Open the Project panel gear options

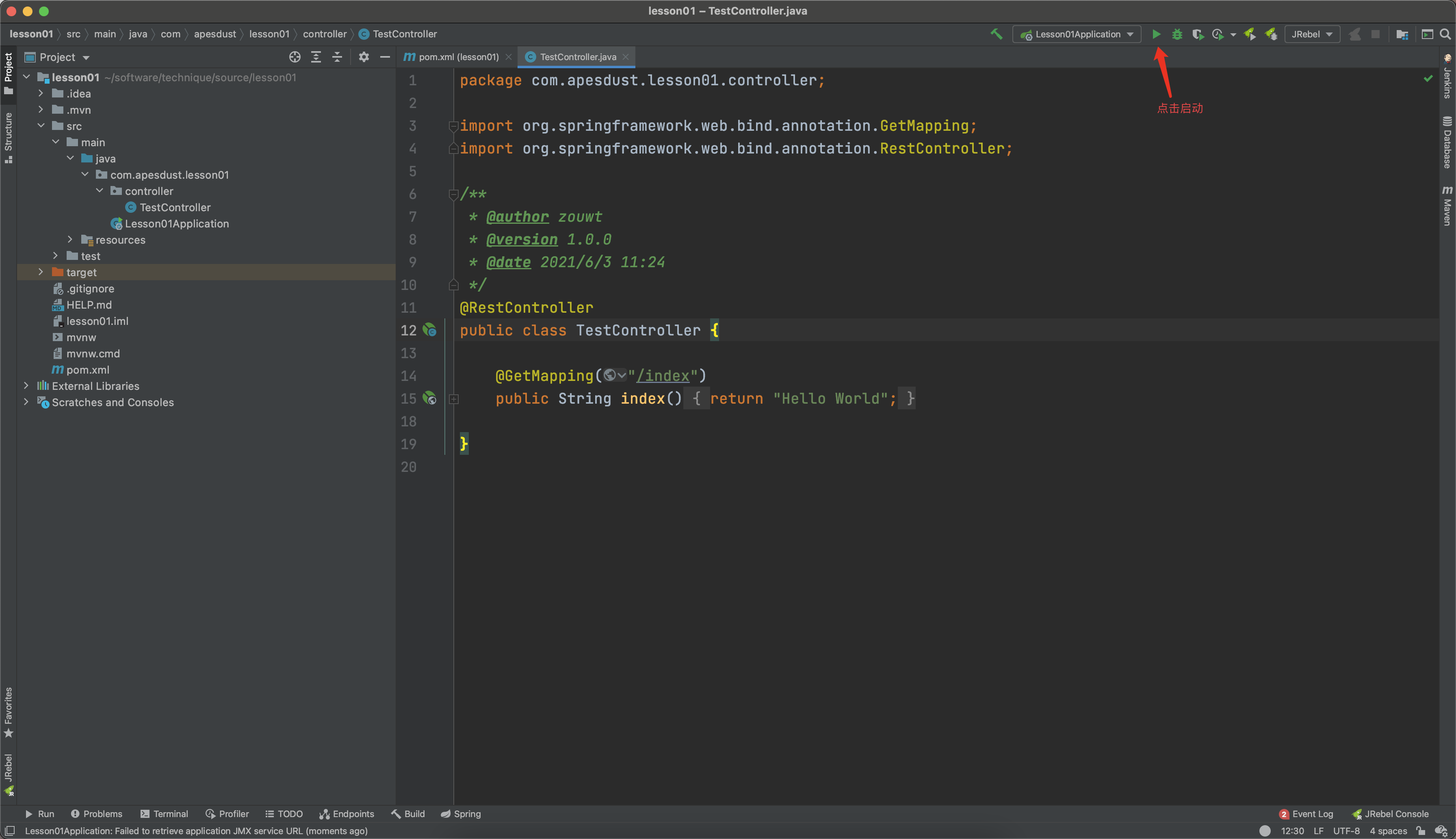click(364, 57)
